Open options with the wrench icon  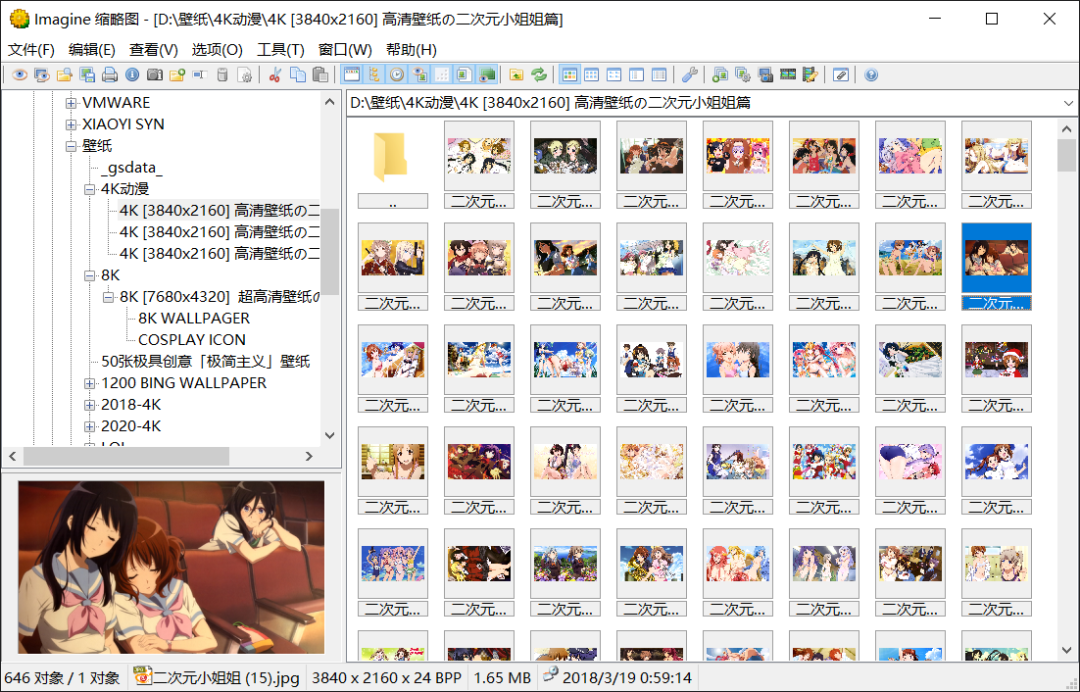689,75
